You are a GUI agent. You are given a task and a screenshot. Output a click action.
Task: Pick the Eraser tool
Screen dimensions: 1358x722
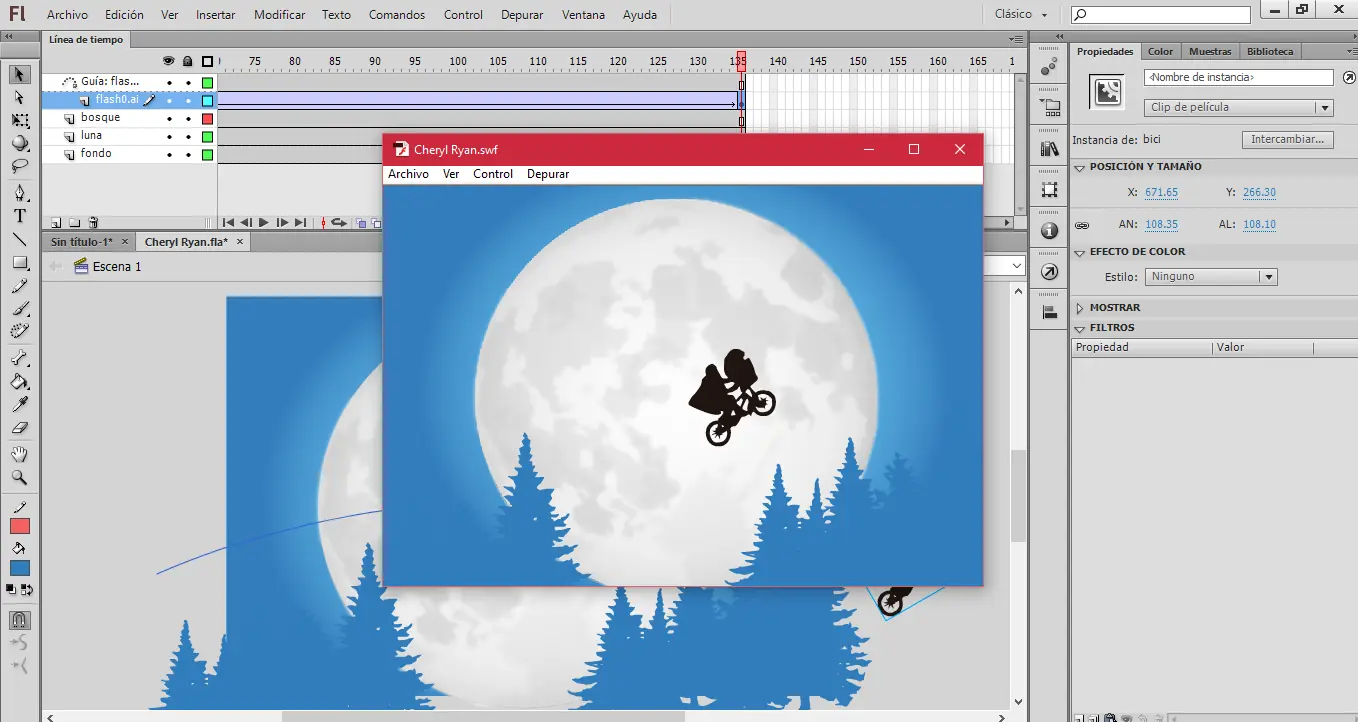(x=20, y=427)
